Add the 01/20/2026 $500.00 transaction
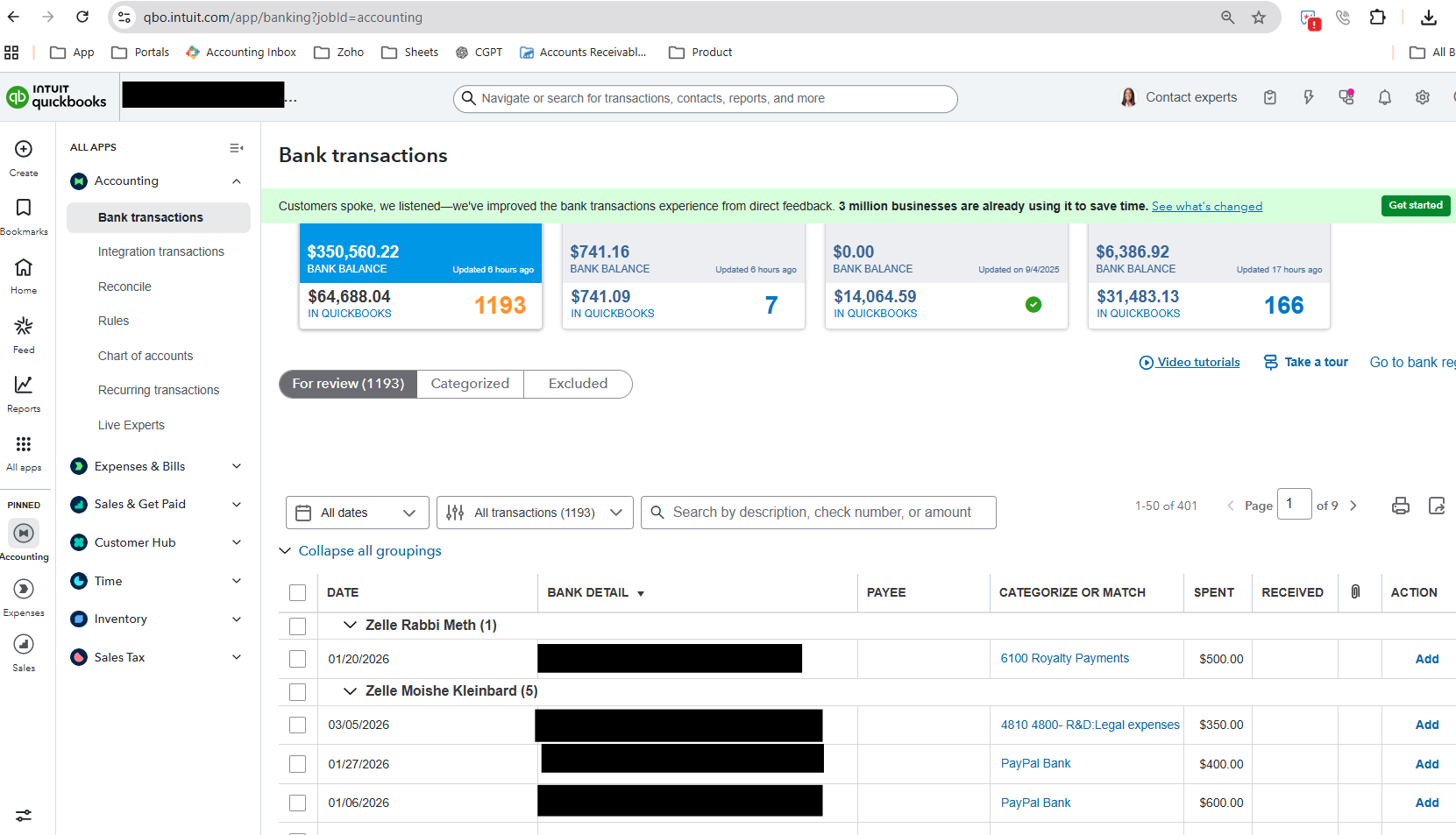Image resolution: width=1456 pixels, height=835 pixels. point(1427,659)
